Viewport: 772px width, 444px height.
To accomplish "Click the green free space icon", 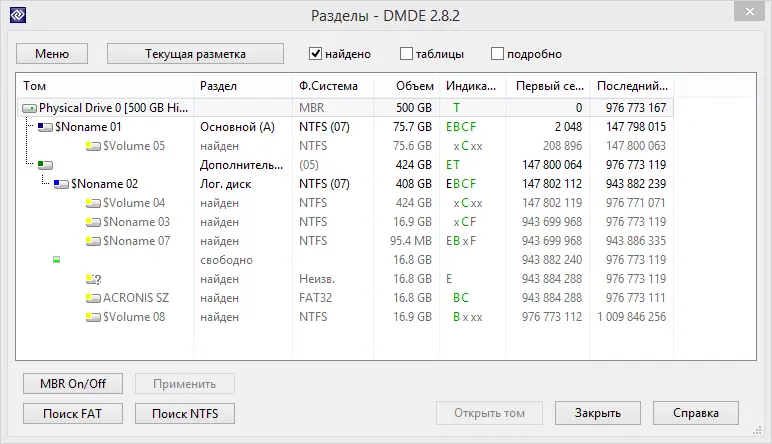I will (x=56, y=260).
